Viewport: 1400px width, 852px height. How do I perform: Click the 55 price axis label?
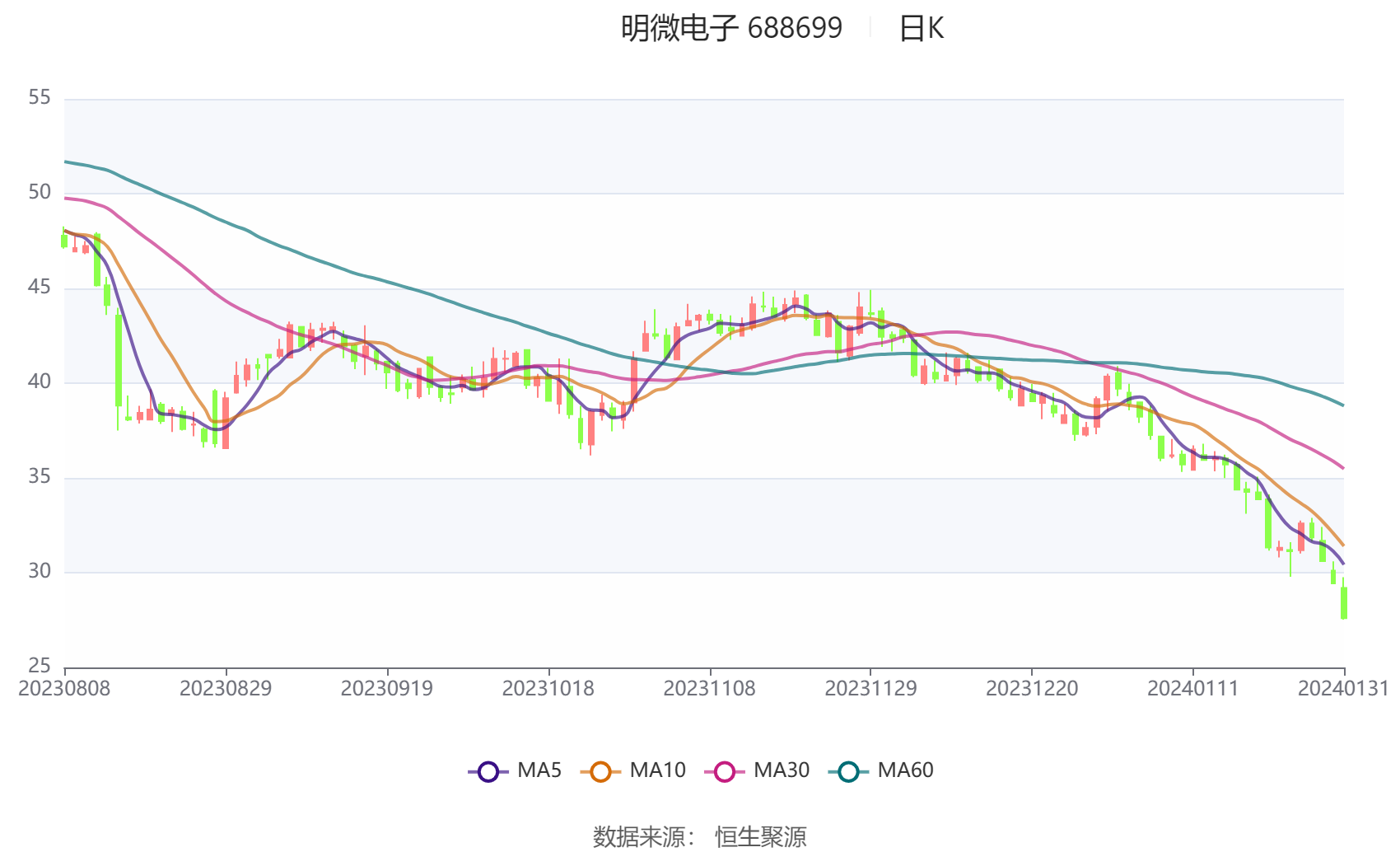40,98
